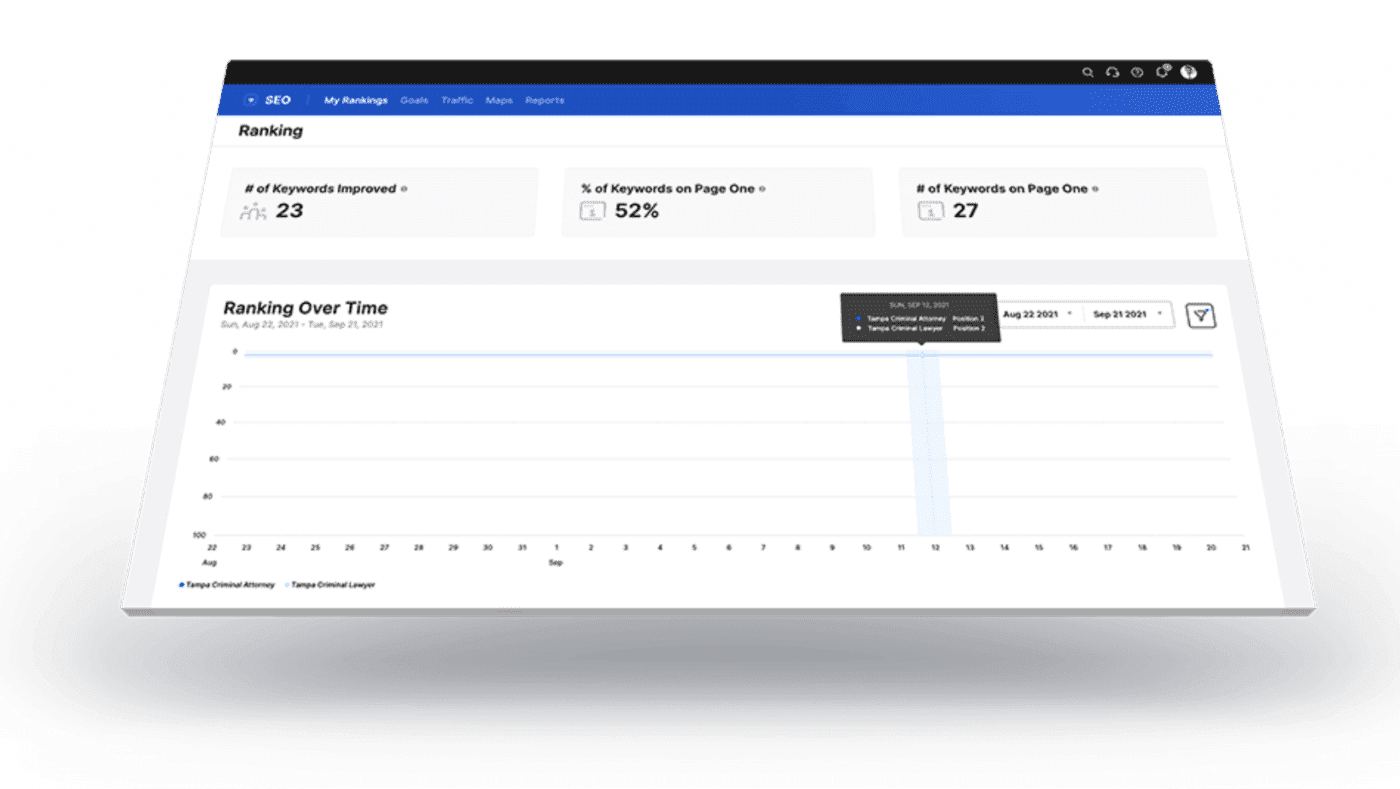
Task: Click the x-axis date label '31'
Action: [x=522, y=547]
